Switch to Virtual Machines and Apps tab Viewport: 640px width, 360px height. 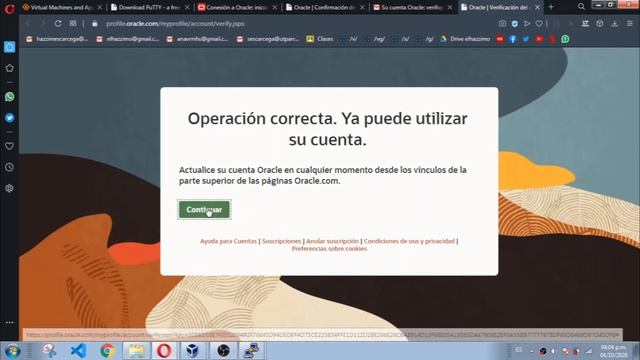click(x=60, y=7)
